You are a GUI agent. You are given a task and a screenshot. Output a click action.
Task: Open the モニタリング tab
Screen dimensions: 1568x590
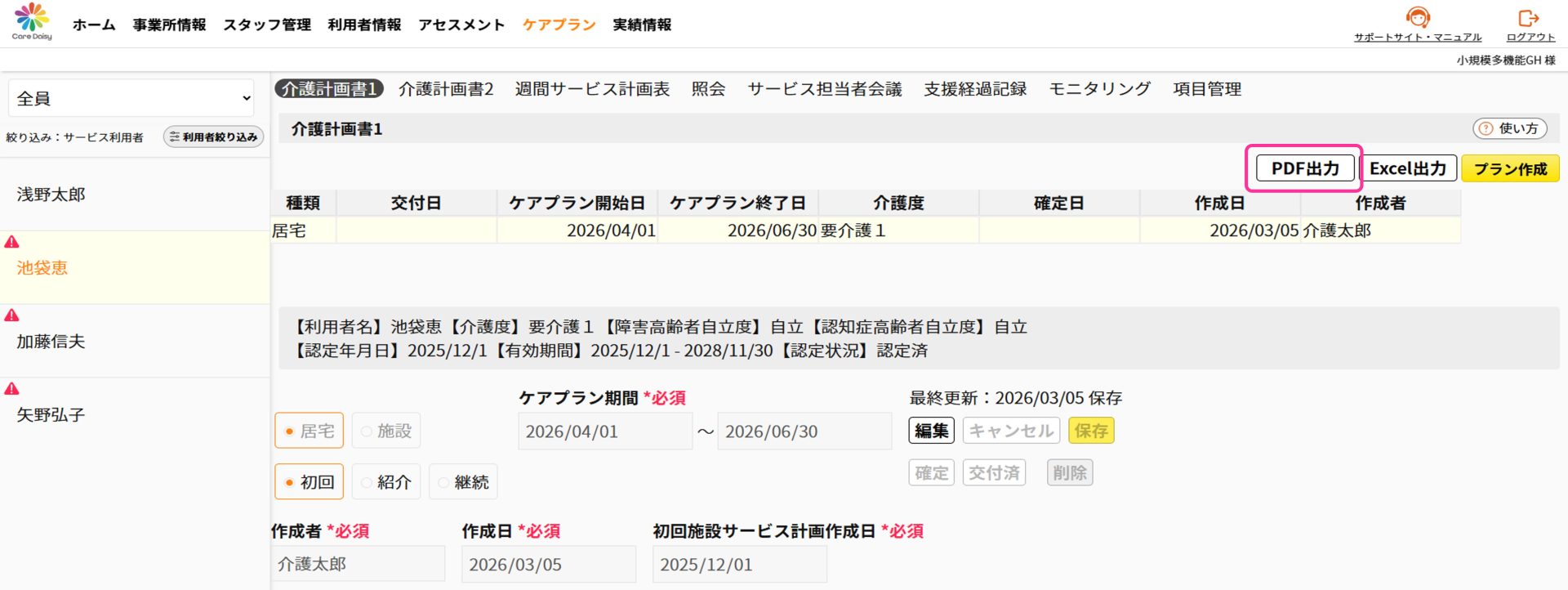(x=1099, y=89)
